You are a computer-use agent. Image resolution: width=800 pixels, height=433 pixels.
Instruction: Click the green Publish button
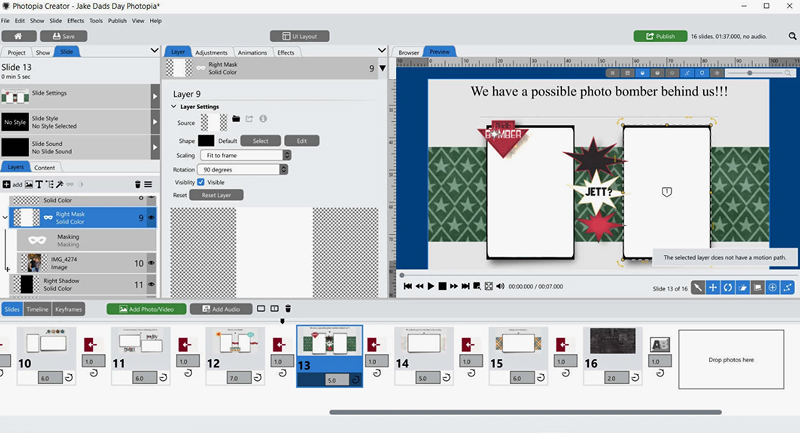tap(660, 36)
